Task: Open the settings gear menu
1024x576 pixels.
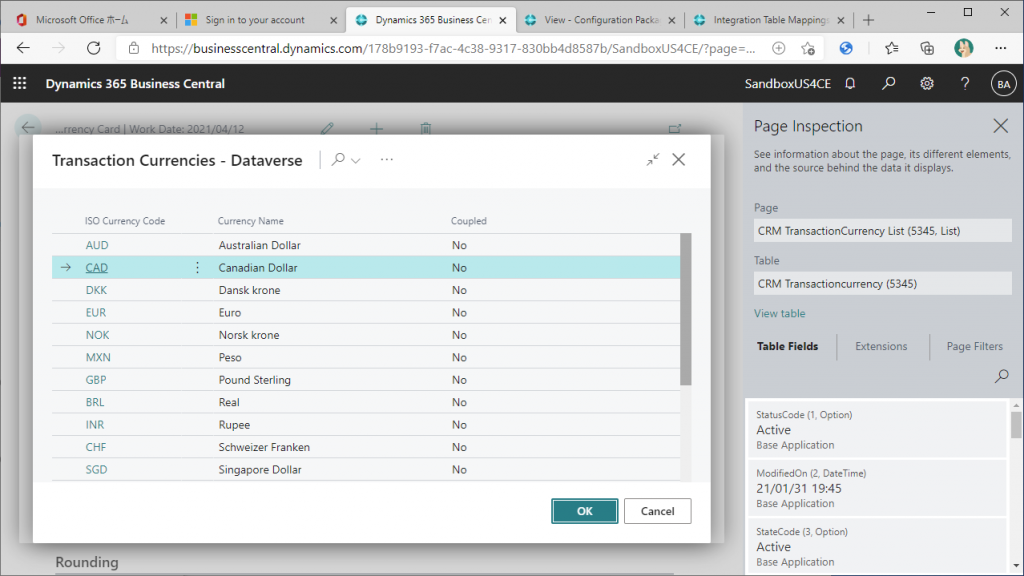Action: tap(927, 84)
